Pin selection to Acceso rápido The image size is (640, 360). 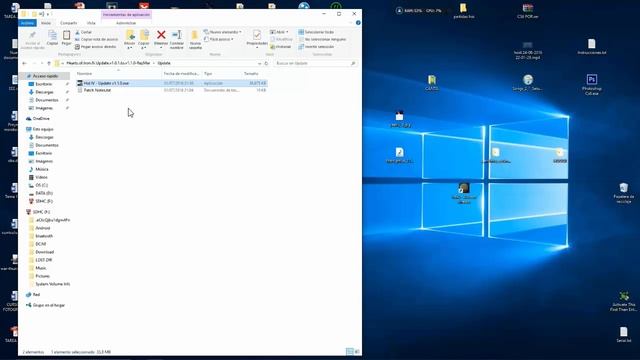[x=33, y=40]
